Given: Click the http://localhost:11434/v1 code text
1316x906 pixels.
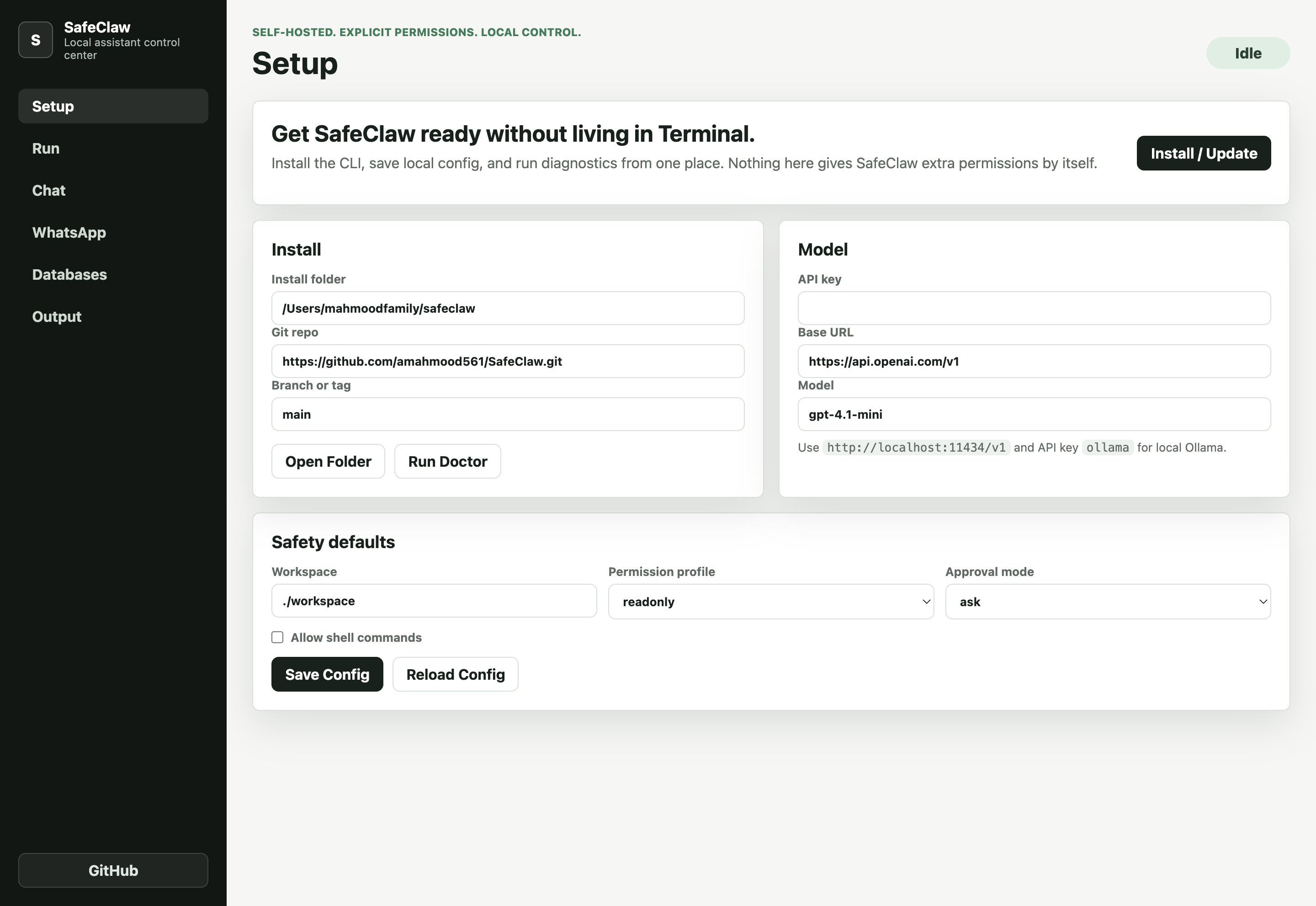Looking at the screenshot, I should pyautogui.click(x=916, y=448).
